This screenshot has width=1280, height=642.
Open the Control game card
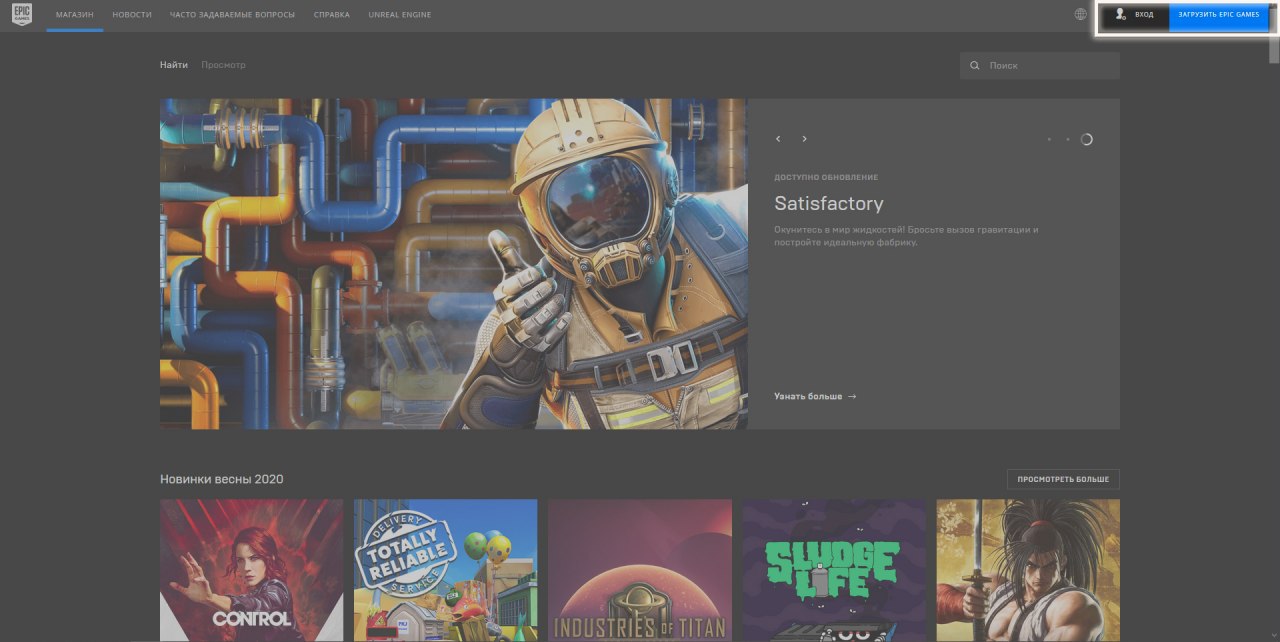251,571
